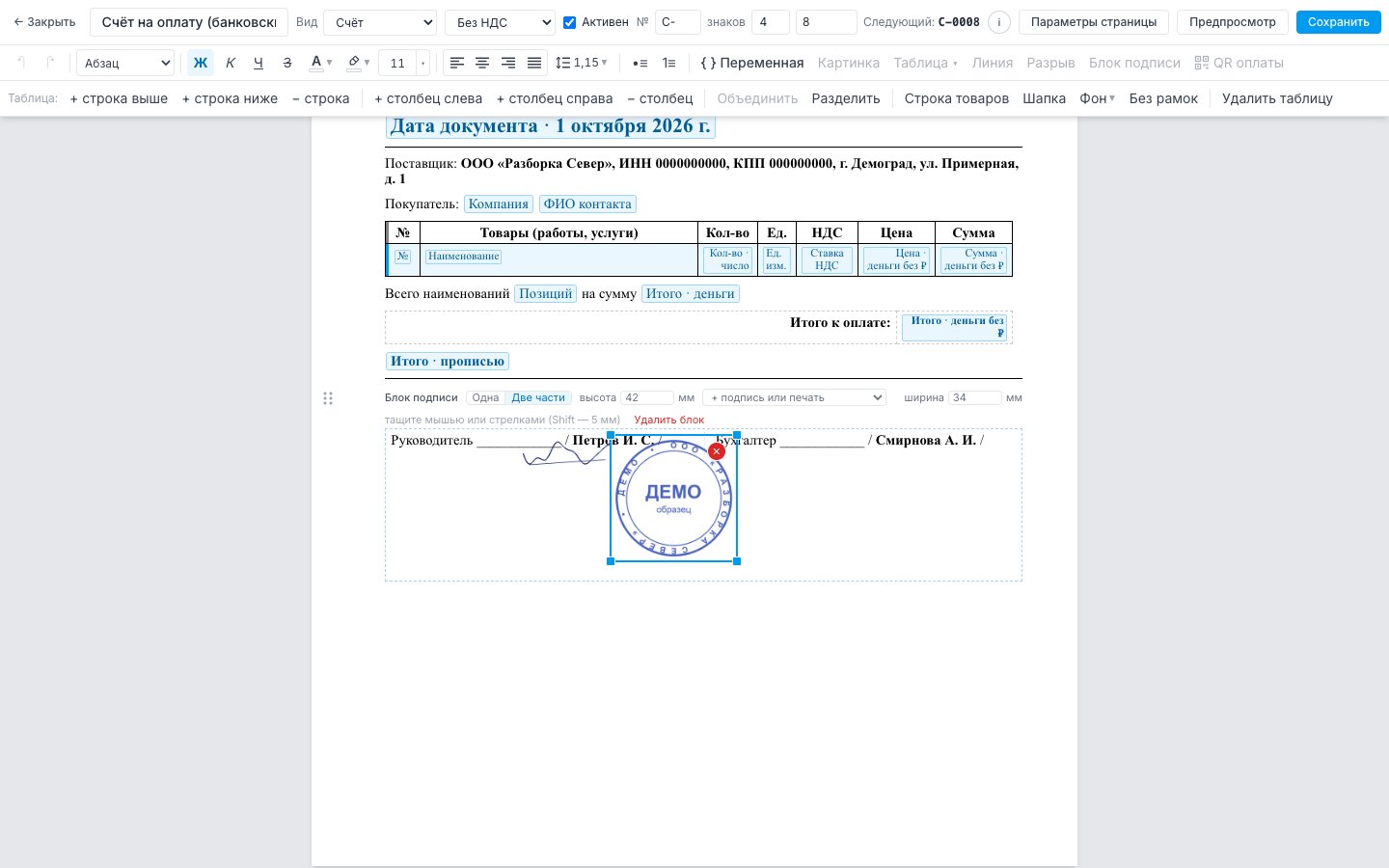Open the Абзац paragraph style dropdown
The width and height of the screenshot is (1389, 868).
(x=124, y=63)
